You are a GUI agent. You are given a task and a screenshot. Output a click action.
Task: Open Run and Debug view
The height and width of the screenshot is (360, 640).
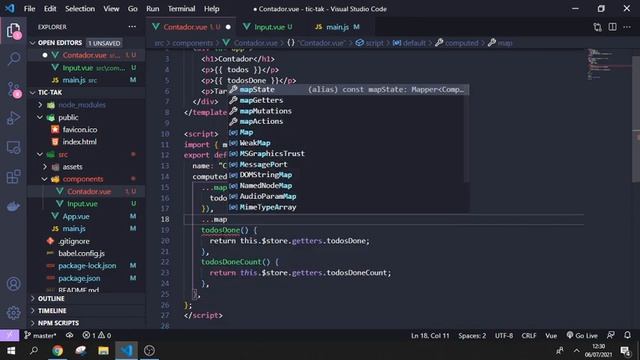tap(13, 118)
